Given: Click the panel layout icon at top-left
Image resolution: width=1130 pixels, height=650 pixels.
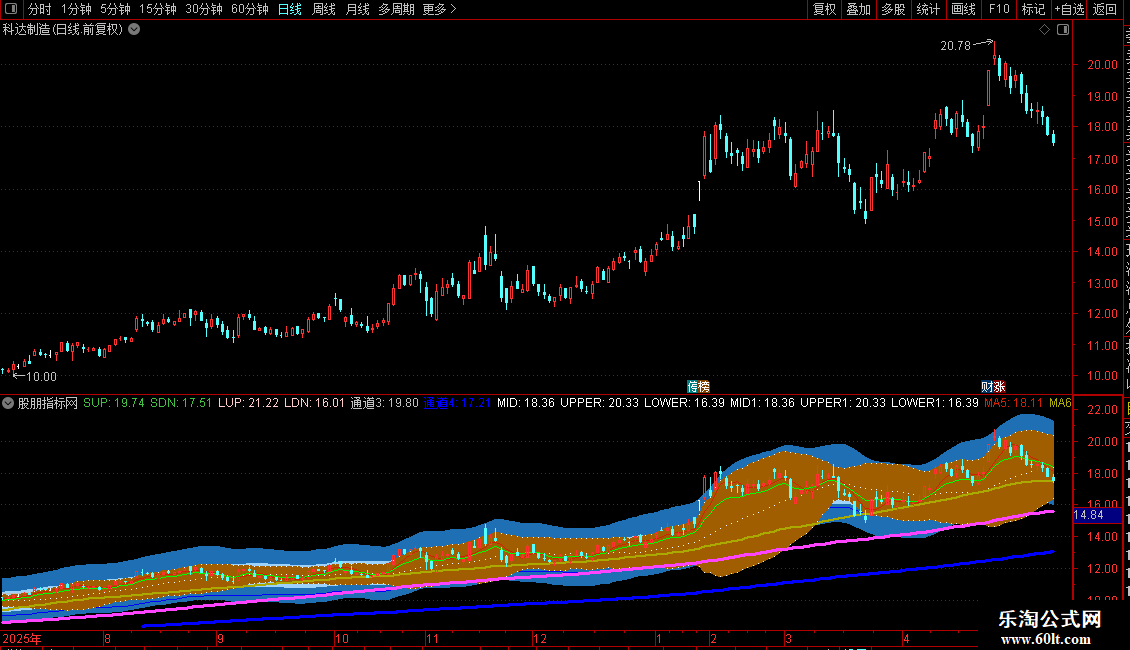Looking at the screenshot, I should (11, 9).
